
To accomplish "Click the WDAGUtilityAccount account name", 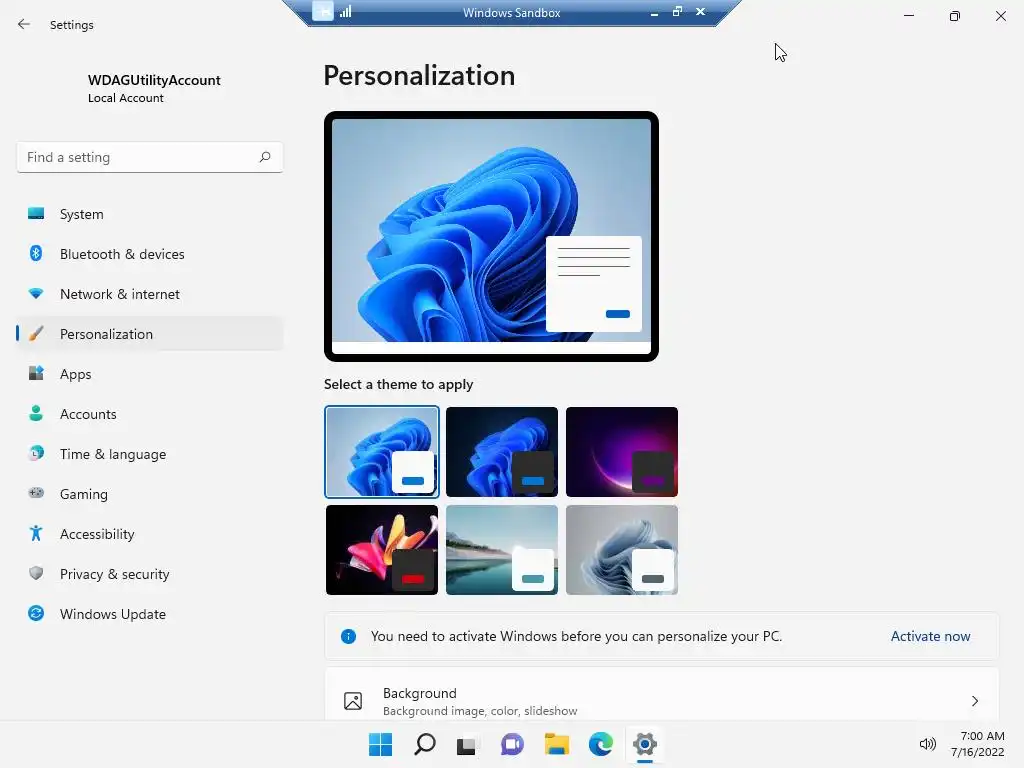I will click(x=154, y=80).
